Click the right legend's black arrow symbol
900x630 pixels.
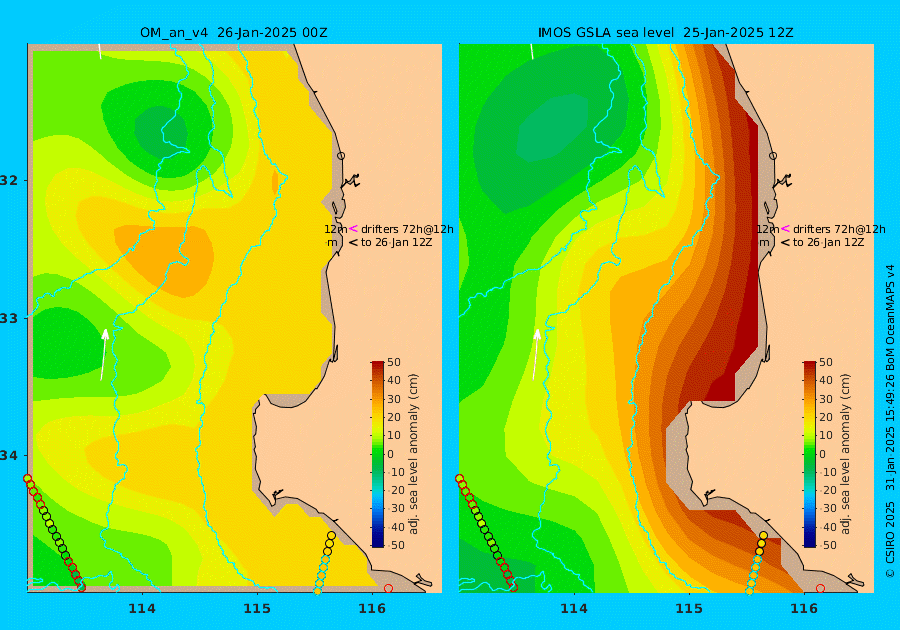pos(785,242)
